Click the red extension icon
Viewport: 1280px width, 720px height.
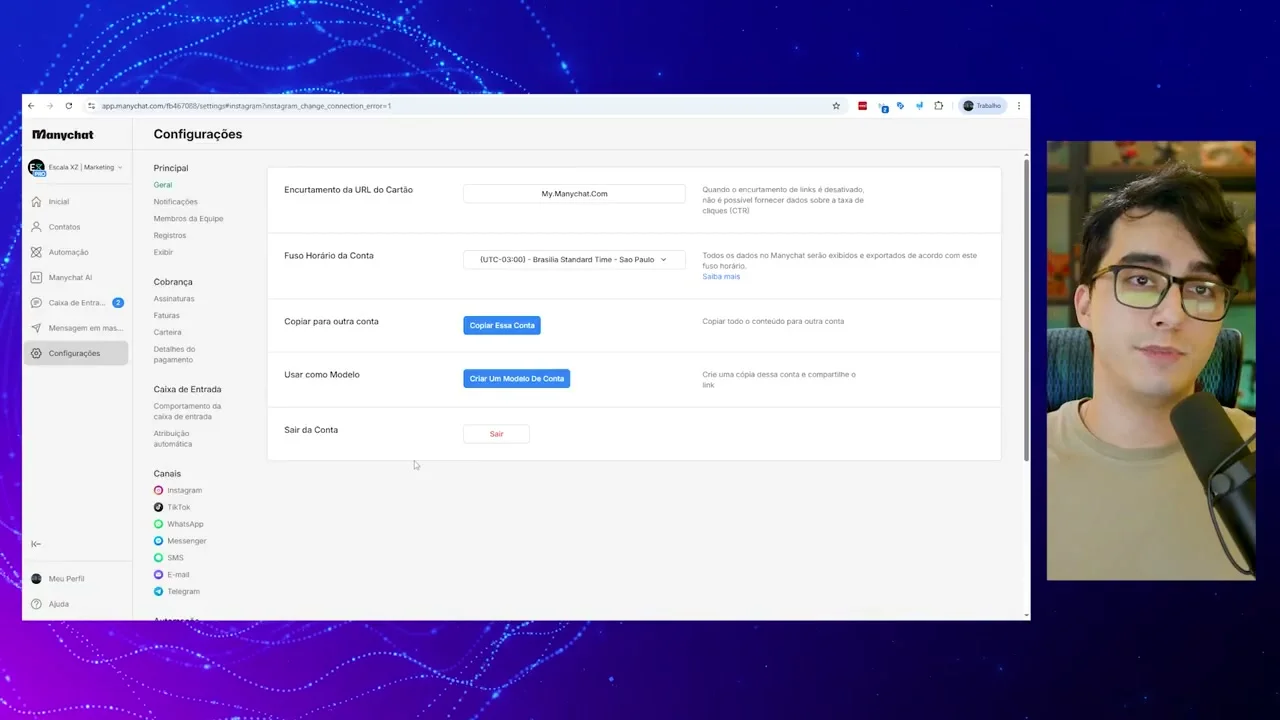(x=862, y=106)
